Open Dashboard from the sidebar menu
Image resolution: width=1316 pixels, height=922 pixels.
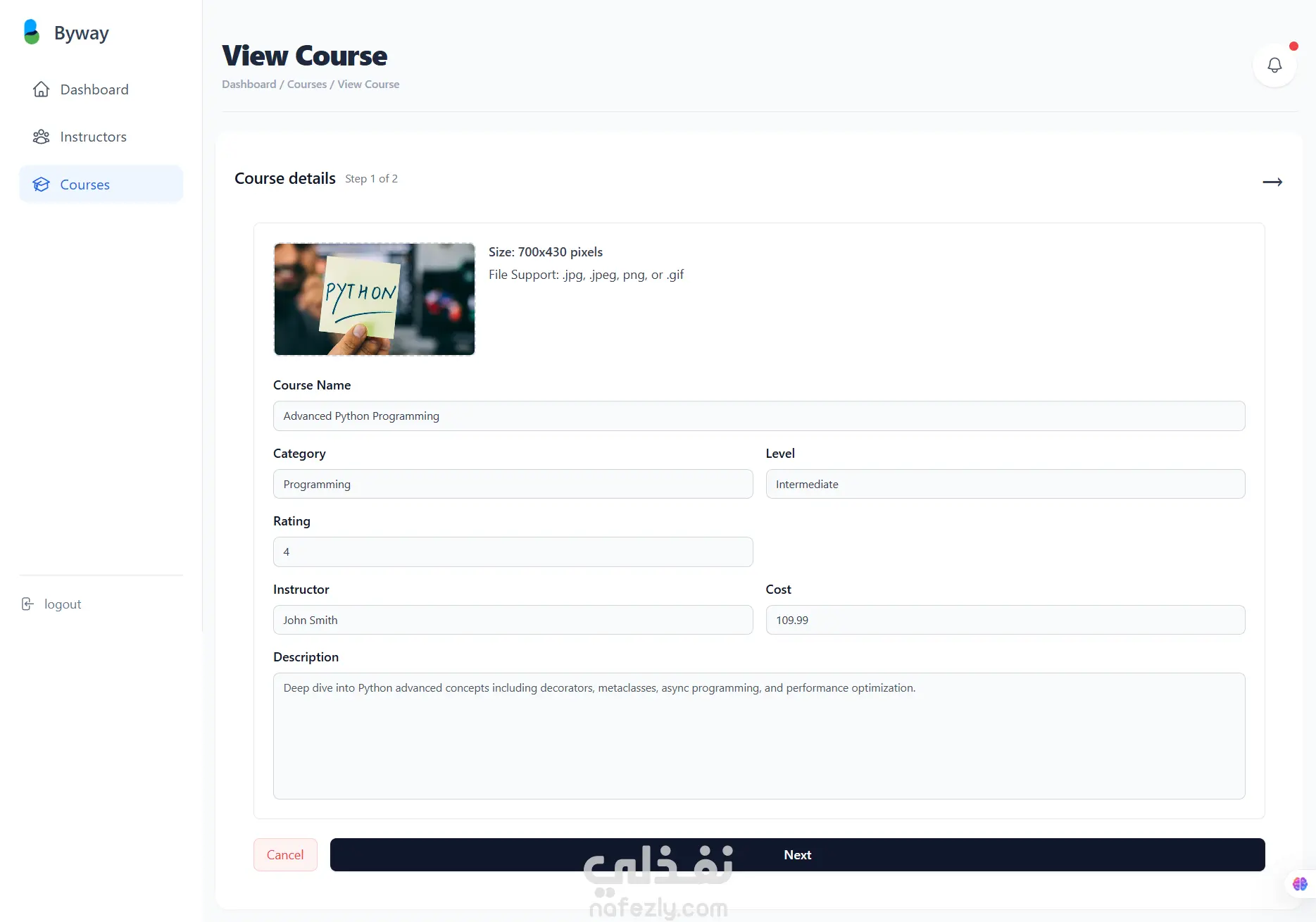point(101,89)
